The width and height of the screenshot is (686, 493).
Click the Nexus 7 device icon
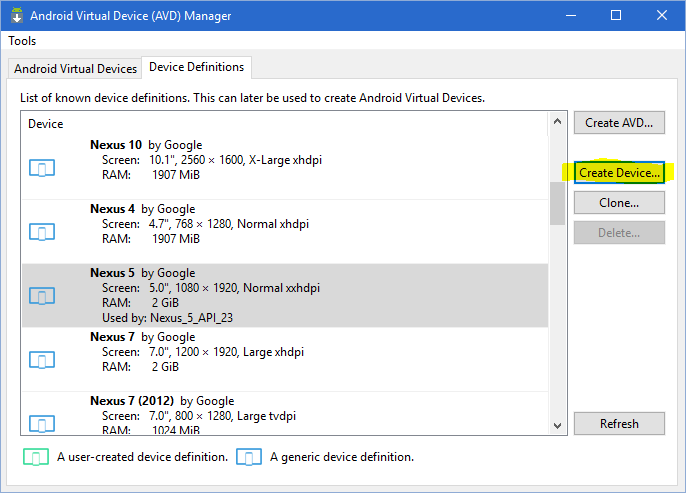click(x=41, y=360)
